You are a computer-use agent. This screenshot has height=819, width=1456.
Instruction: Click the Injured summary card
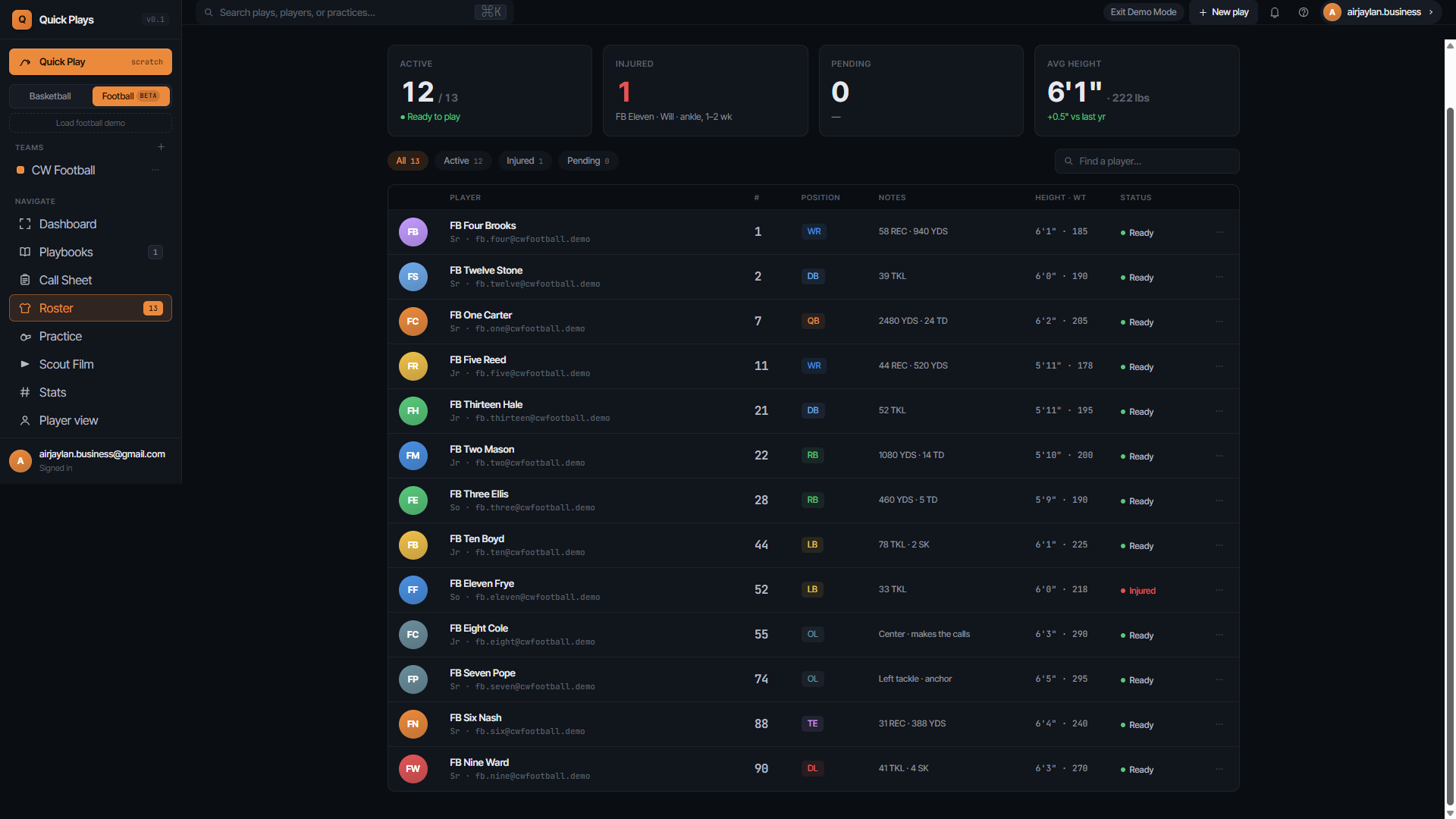point(705,91)
